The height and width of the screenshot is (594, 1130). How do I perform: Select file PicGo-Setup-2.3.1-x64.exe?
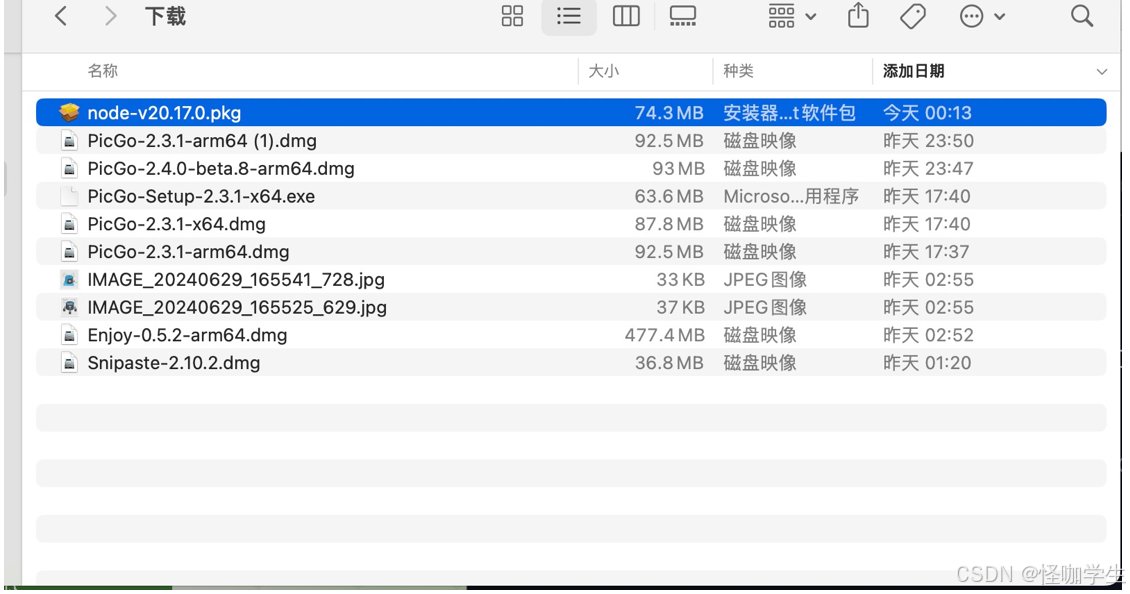tap(201, 196)
